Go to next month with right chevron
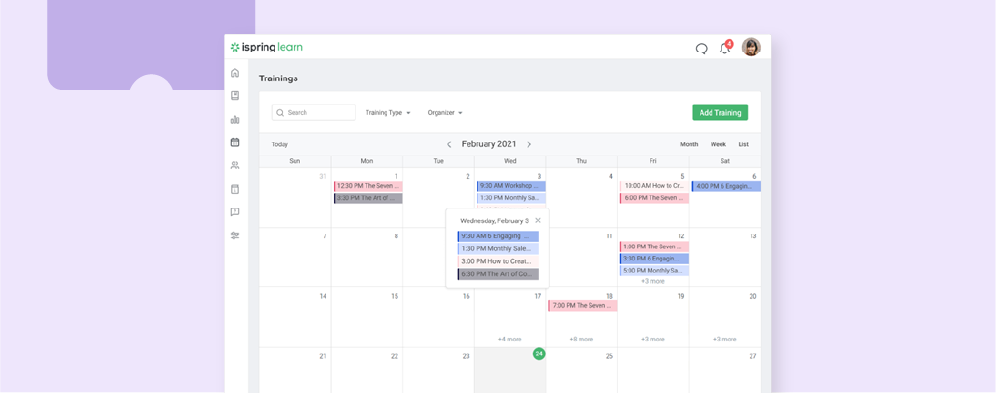996x393 pixels. tap(528, 145)
